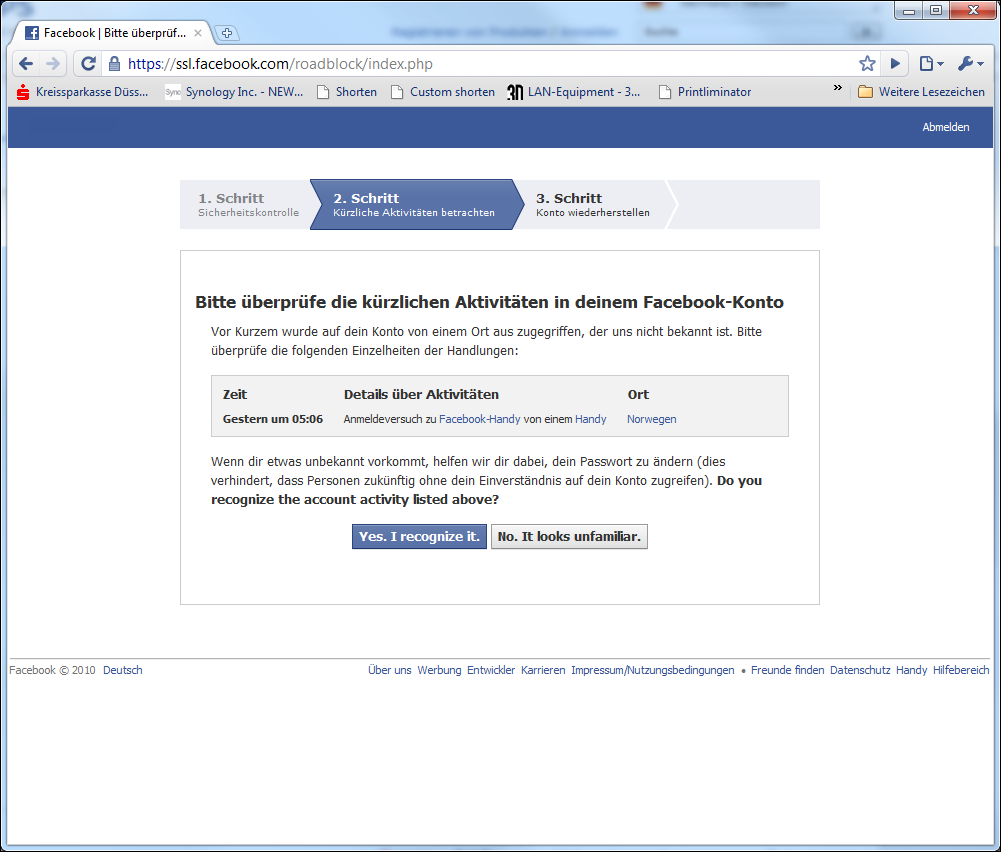Open the Kreissparkasse Düss... bookmark
This screenshot has height=852, width=1001.
click(82, 92)
